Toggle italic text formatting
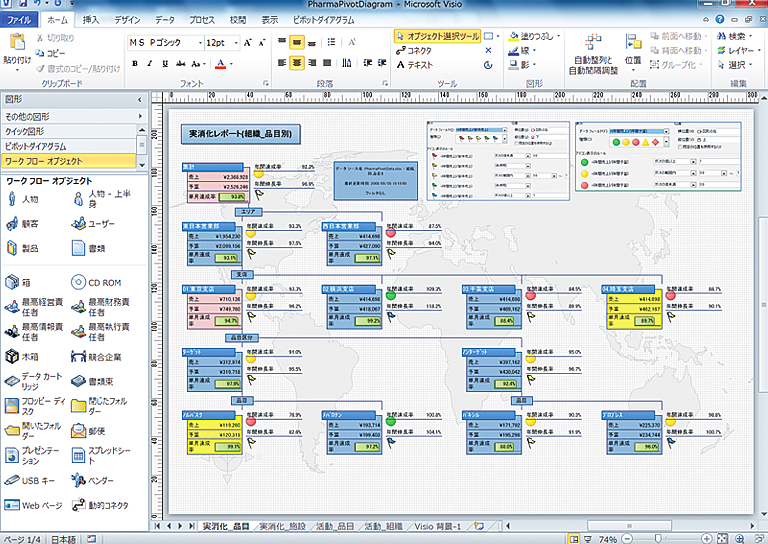Screen dimensions: 768x544 point(149,63)
